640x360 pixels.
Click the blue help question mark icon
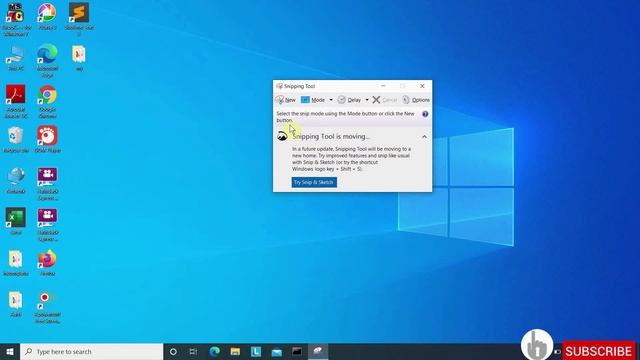click(425, 114)
